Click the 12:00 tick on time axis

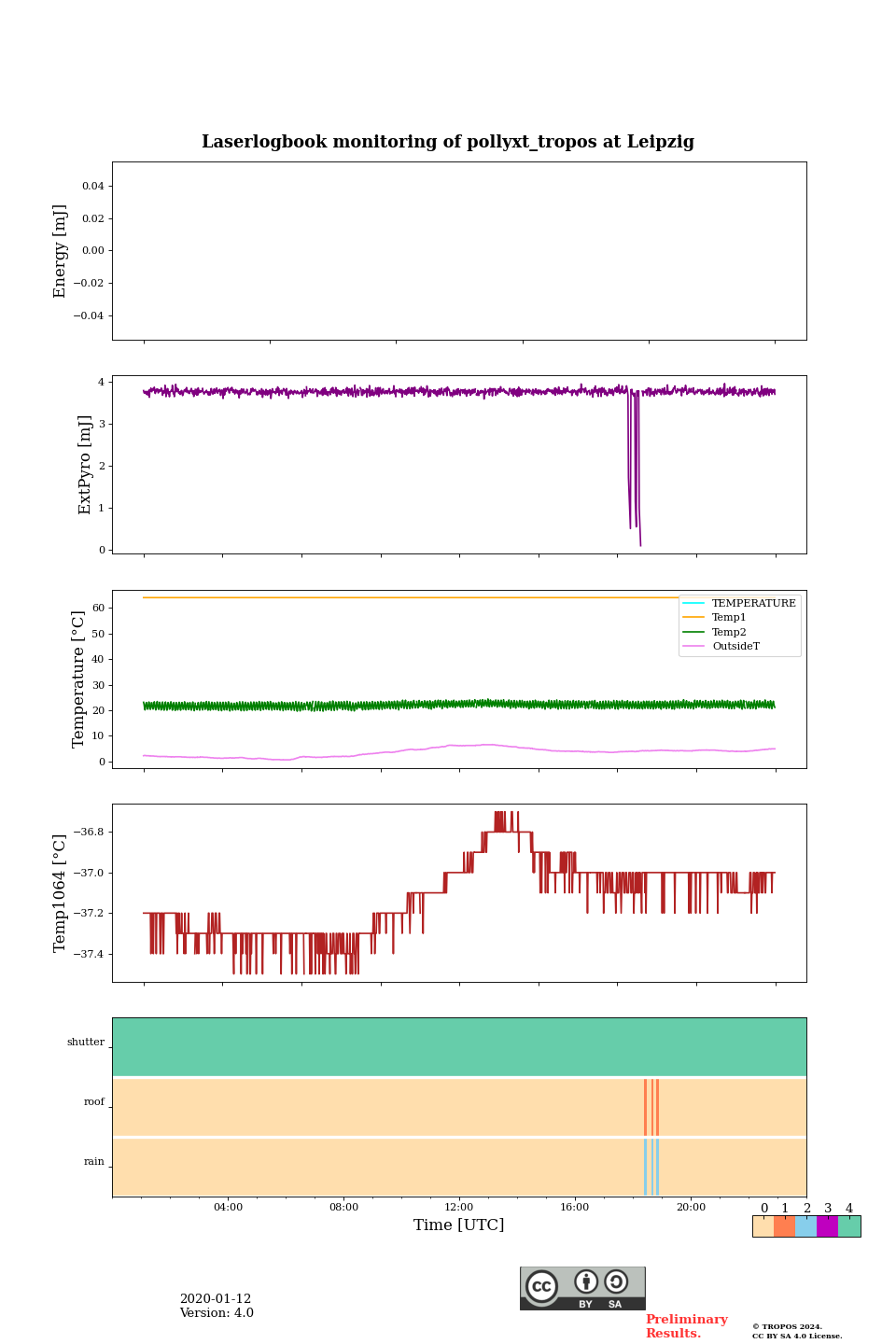(x=459, y=1207)
